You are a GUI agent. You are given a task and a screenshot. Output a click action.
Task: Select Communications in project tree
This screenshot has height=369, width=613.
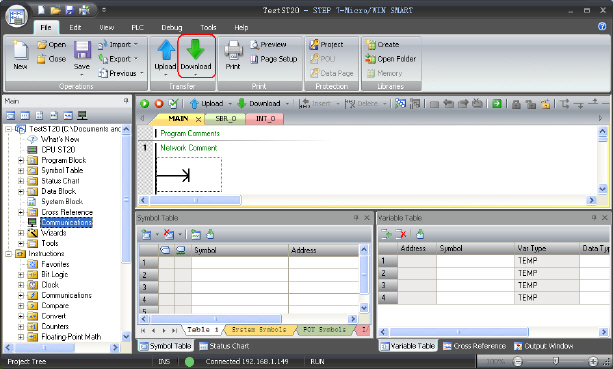point(66,222)
